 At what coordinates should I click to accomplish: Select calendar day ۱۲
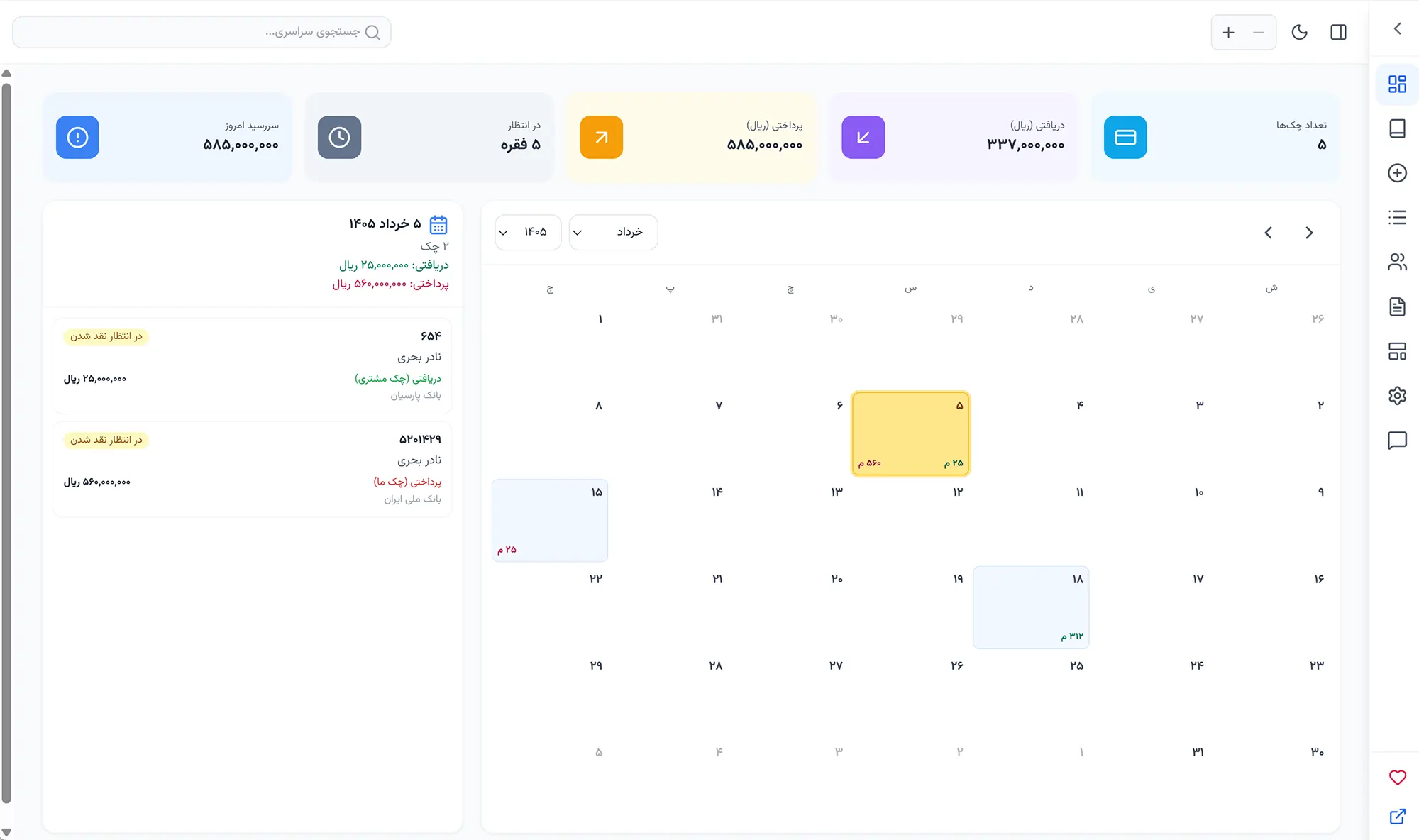tap(910, 520)
